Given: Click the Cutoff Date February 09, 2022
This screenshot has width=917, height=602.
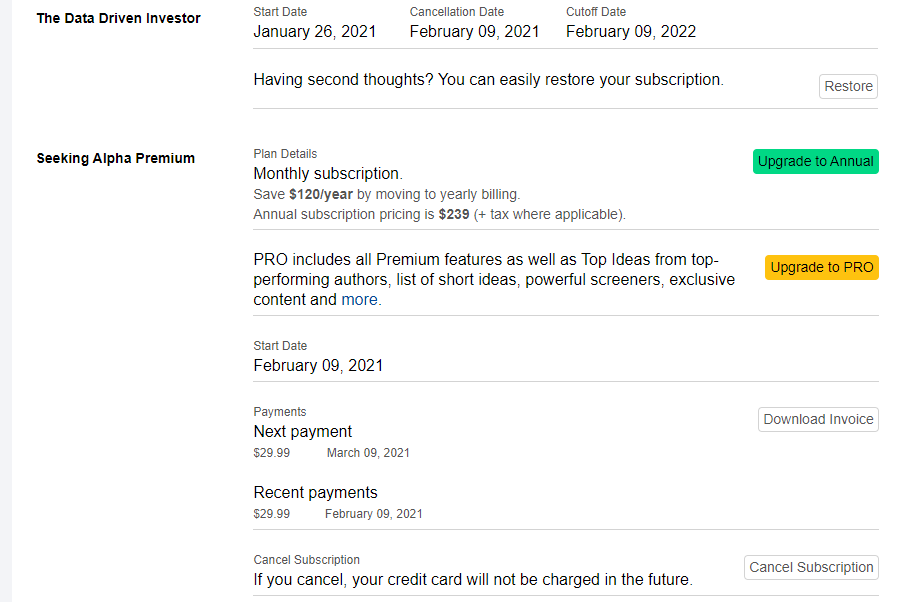Looking at the screenshot, I should 630,31.
